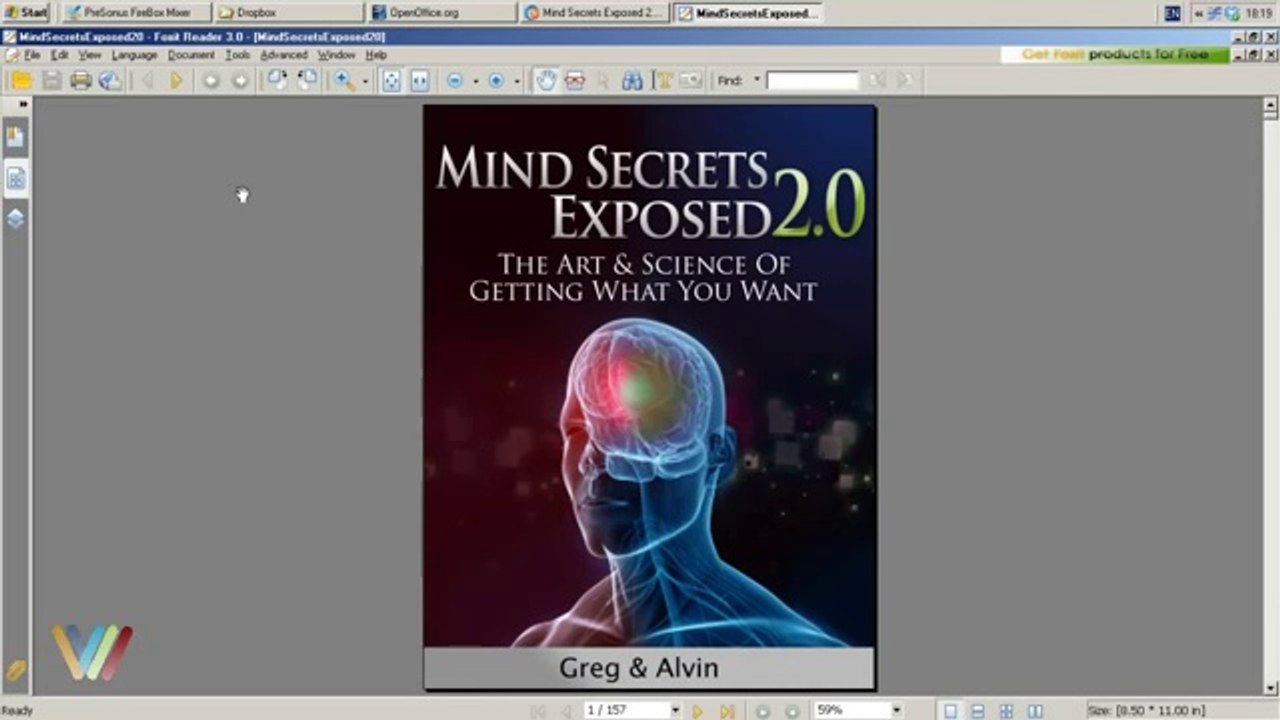Open the dropdown beside the zoom out button
1280x720 pixels.
(x=475, y=81)
